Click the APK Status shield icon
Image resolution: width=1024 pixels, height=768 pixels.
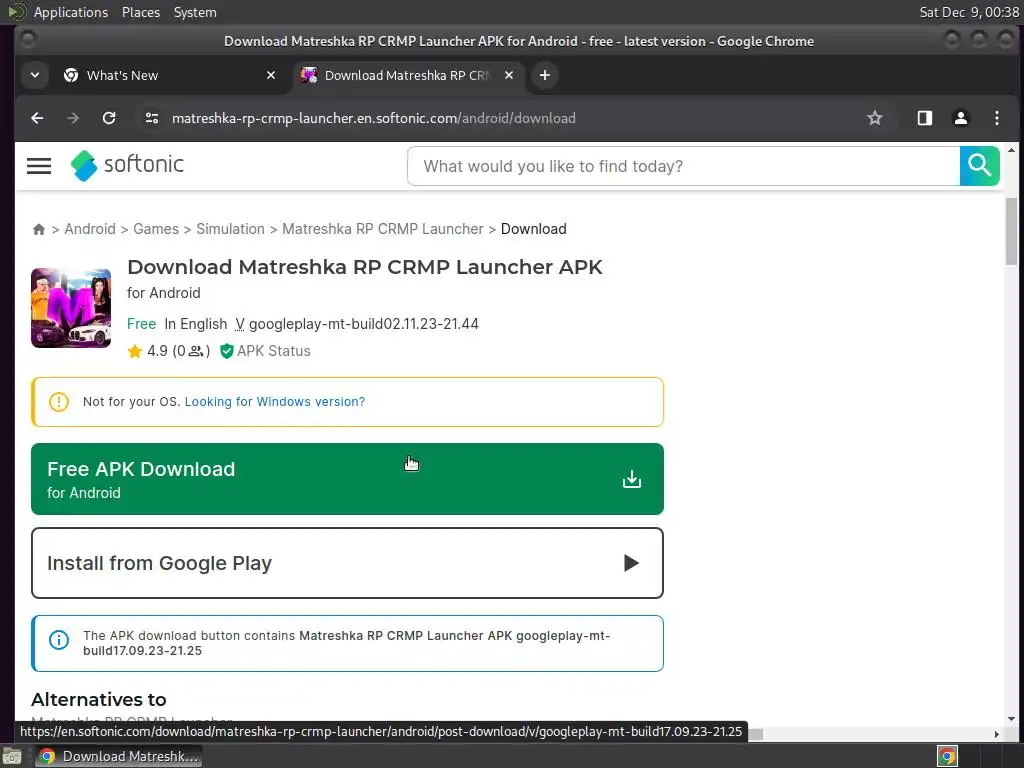227,351
